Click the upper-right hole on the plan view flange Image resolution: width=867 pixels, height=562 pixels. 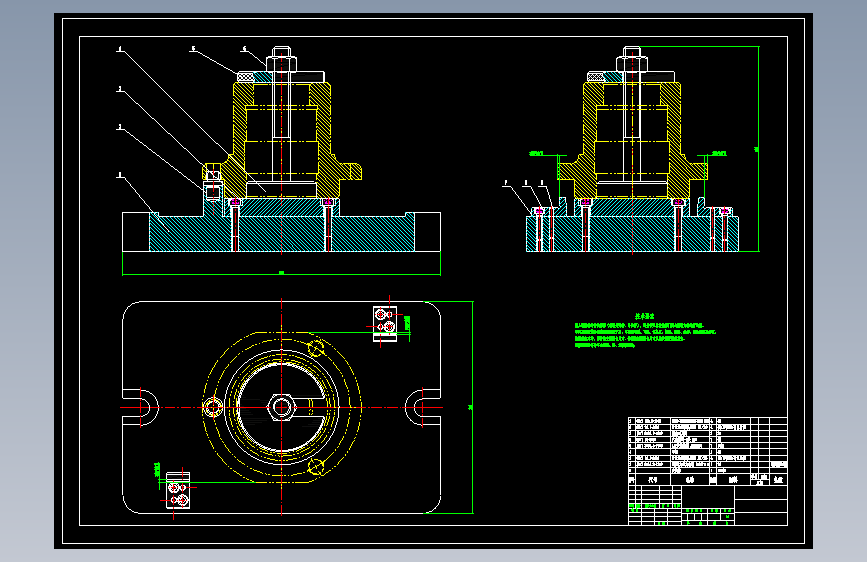316,348
